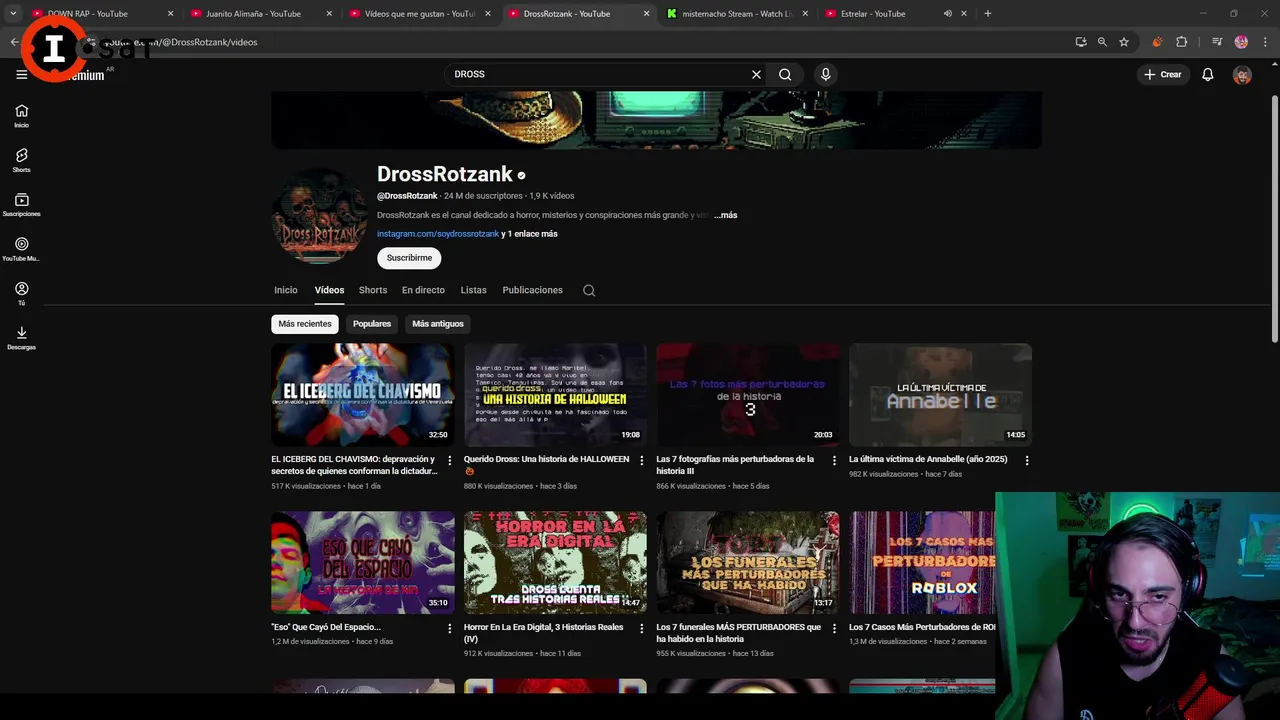This screenshot has width=1280, height=720.
Task: Open YouTube Music sidebar icon
Action: point(21,249)
